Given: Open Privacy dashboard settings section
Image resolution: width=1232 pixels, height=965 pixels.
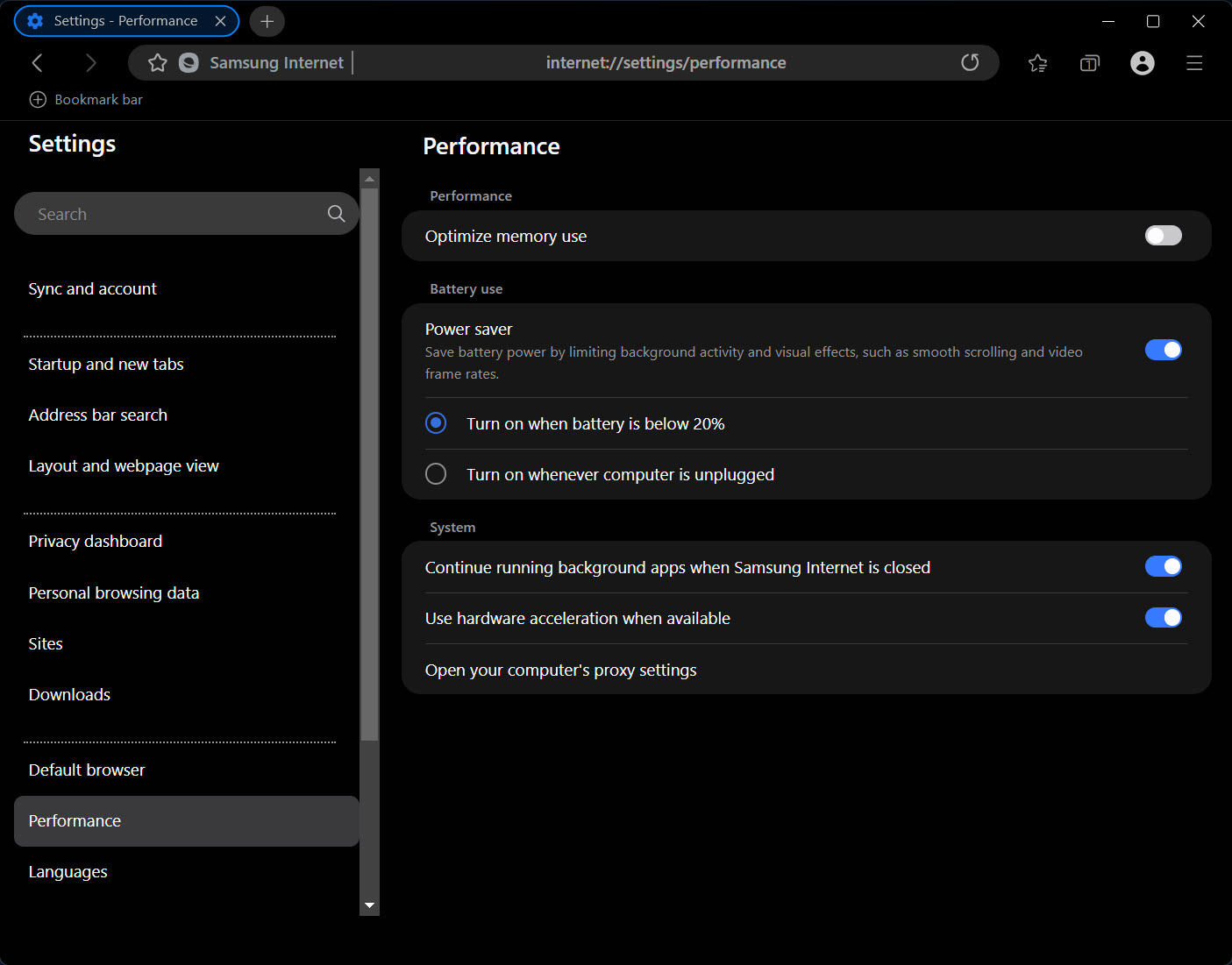Looking at the screenshot, I should point(96,542).
